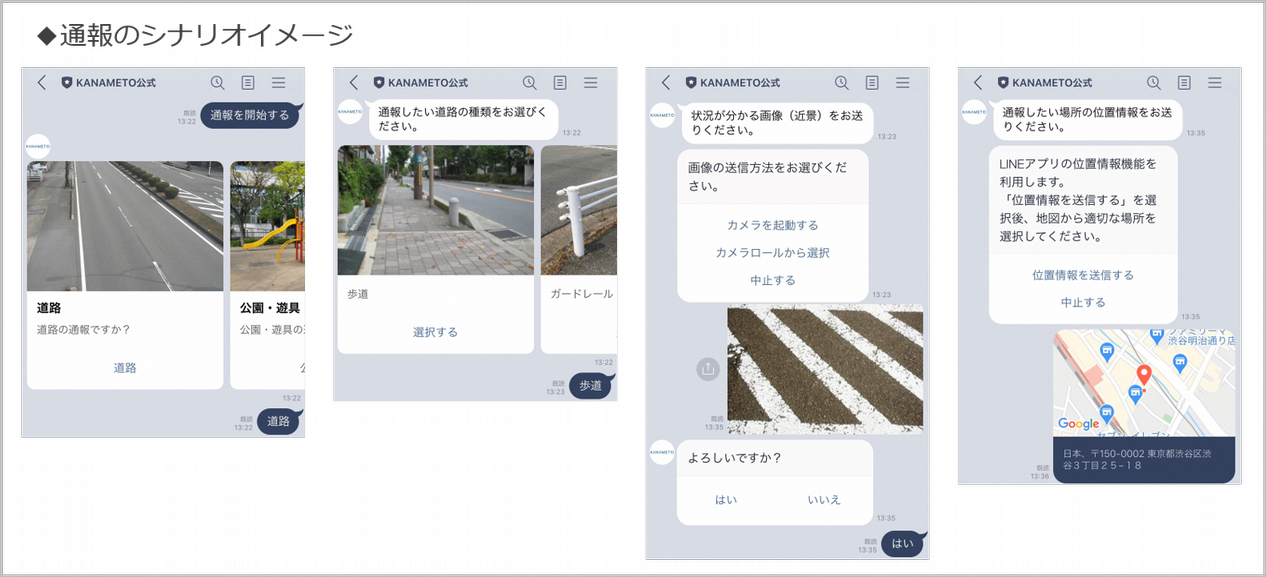The width and height of the screenshot is (1266, 577).
Task: Open the hamburger menu on the third screen
Action: [902, 83]
